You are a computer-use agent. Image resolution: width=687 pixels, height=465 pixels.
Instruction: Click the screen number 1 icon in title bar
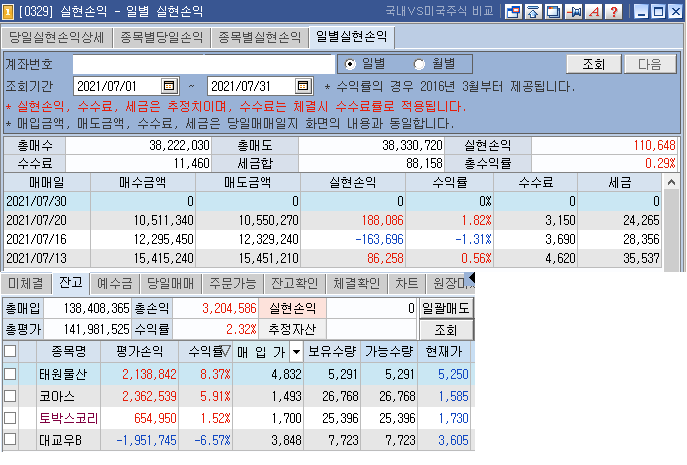[7, 11]
